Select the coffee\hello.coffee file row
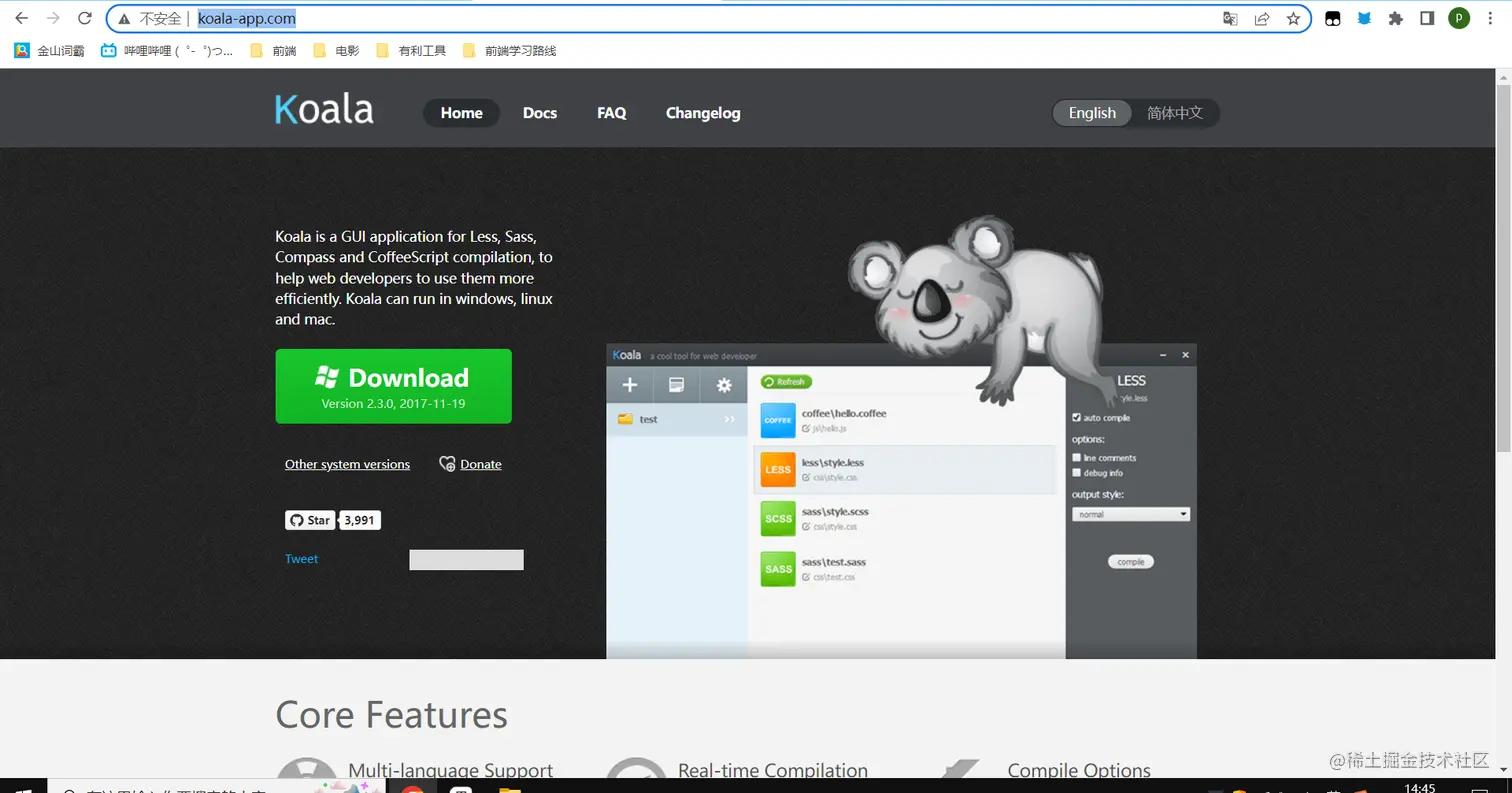This screenshot has height=793, width=1512. 905,420
